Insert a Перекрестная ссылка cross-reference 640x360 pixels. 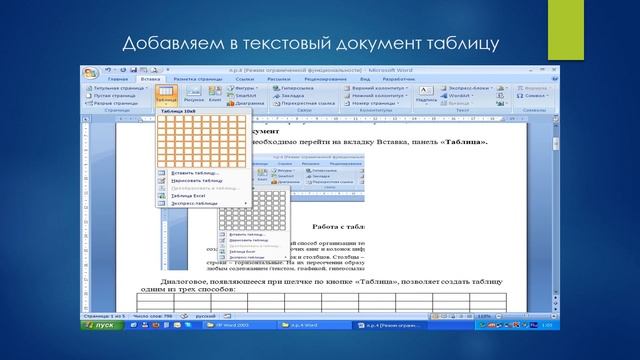(304, 103)
